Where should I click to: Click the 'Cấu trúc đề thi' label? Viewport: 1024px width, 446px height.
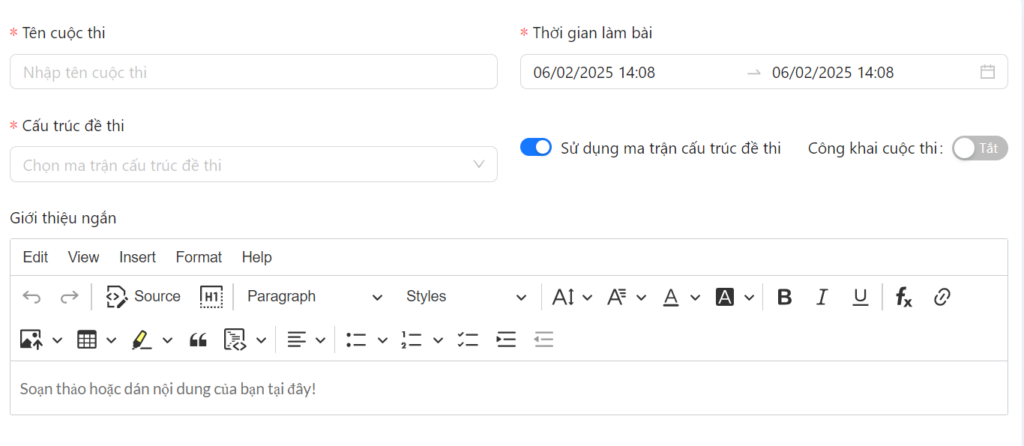(x=73, y=126)
